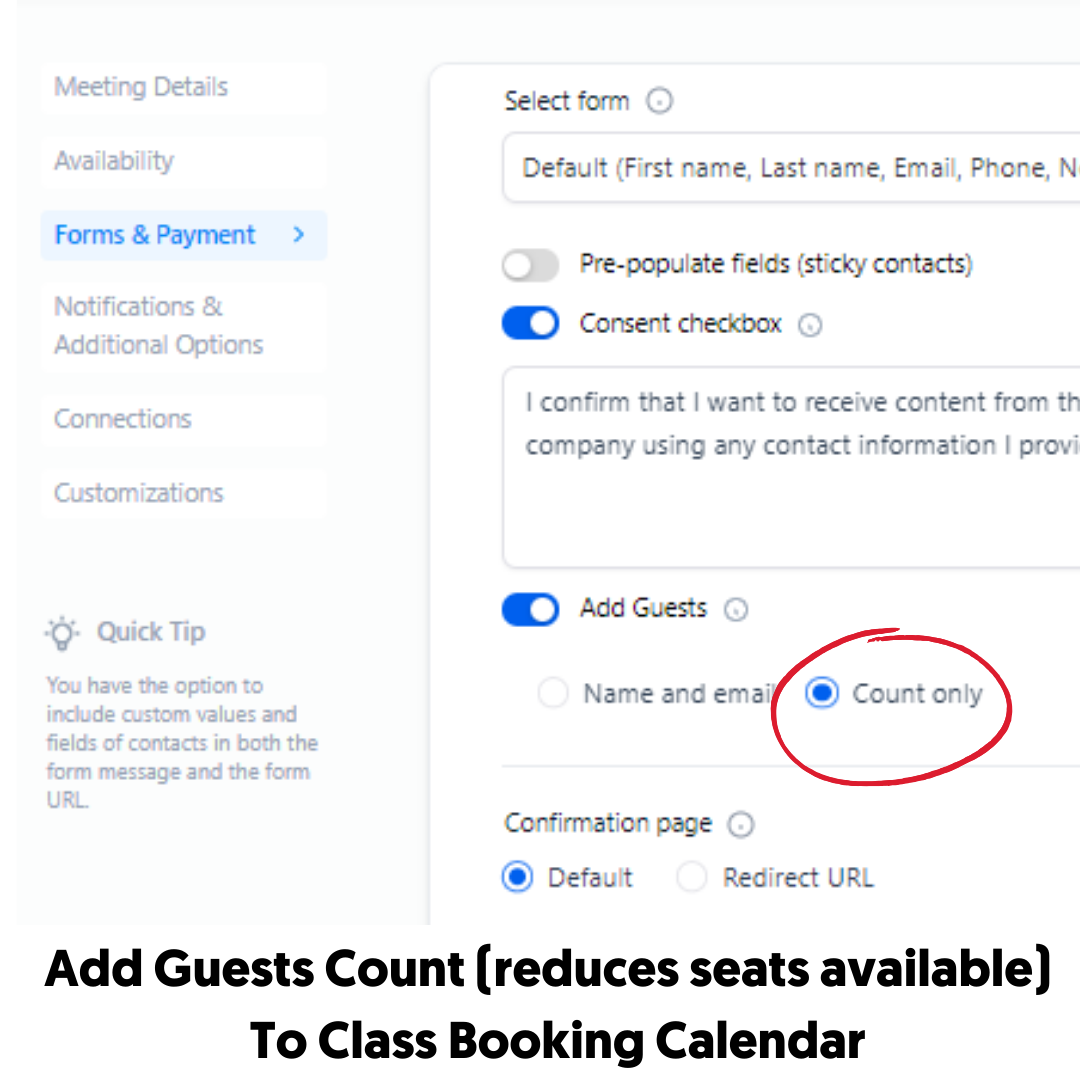Click info icon next to Add Guests
This screenshot has height=1080, width=1080.
(736, 610)
